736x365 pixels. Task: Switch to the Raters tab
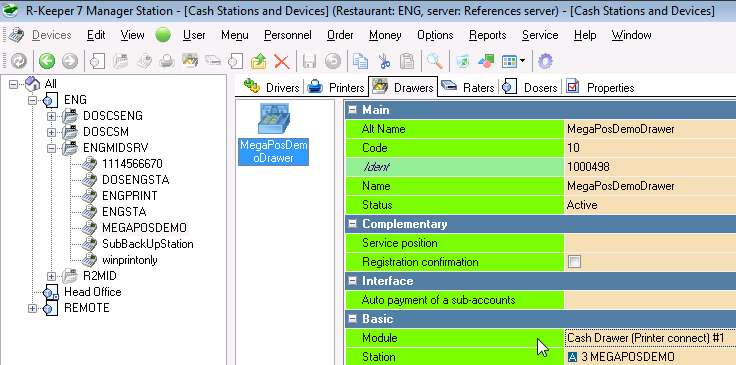point(468,87)
